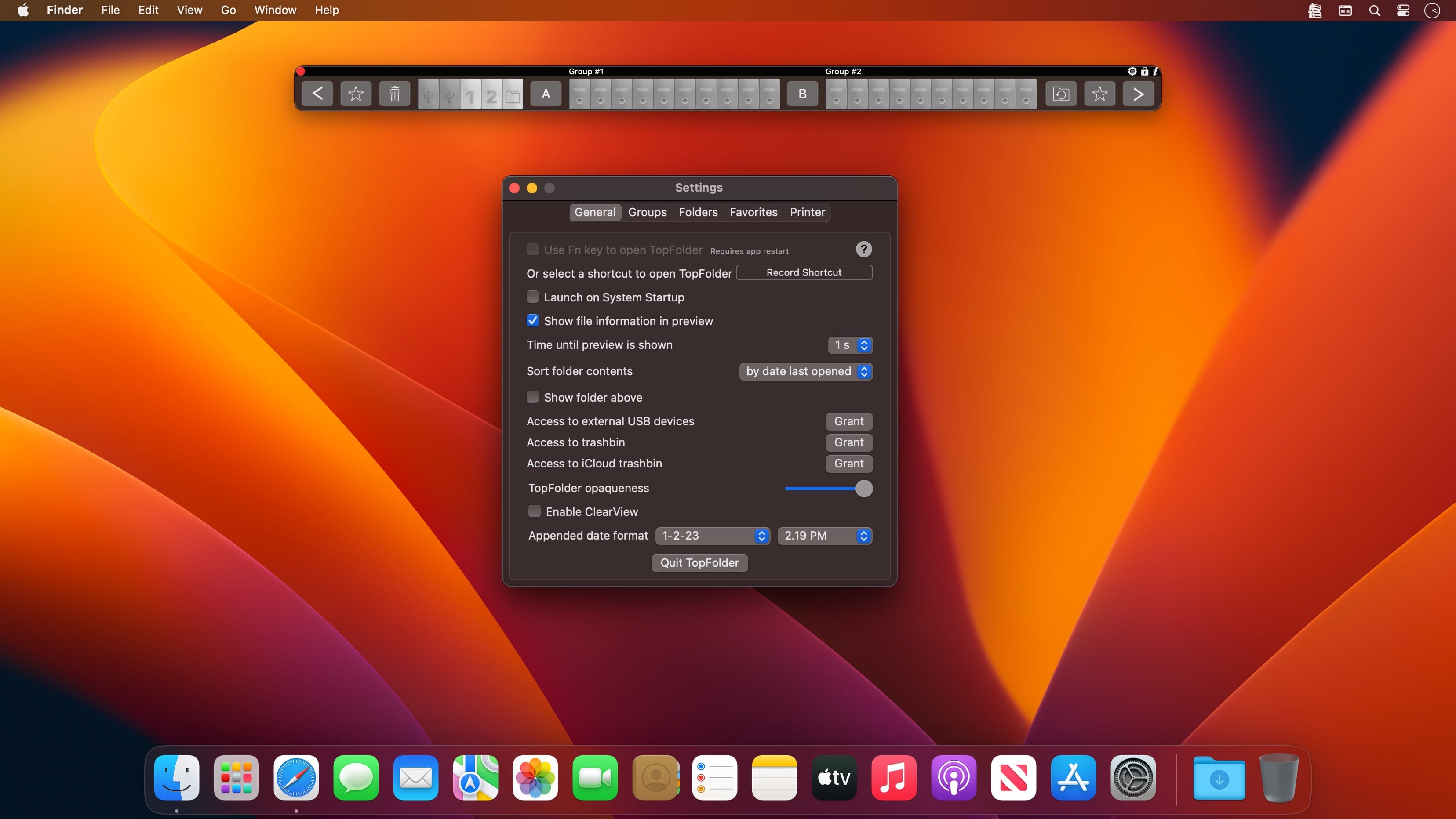
Task: Switch to the Favorites tab
Action: 753,212
